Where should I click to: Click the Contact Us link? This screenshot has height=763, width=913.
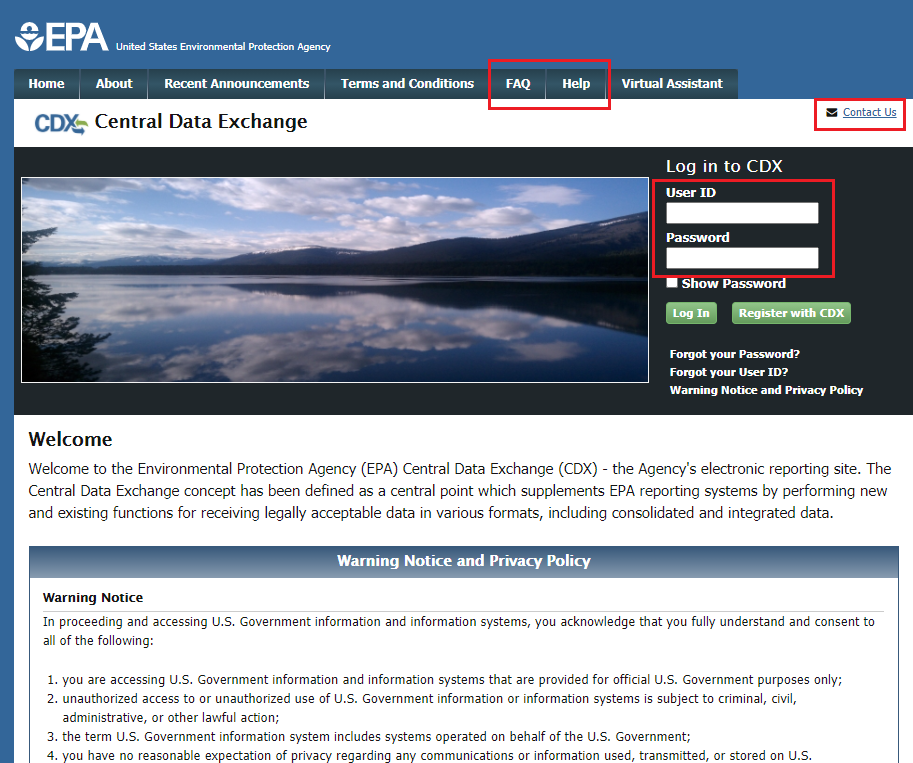click(x=869, y=112)
